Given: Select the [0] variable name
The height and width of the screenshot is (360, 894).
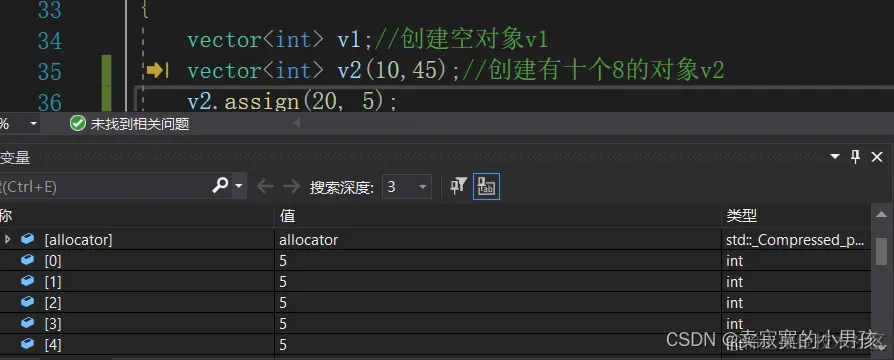Looking at the screenshot, I should point(52,261).
